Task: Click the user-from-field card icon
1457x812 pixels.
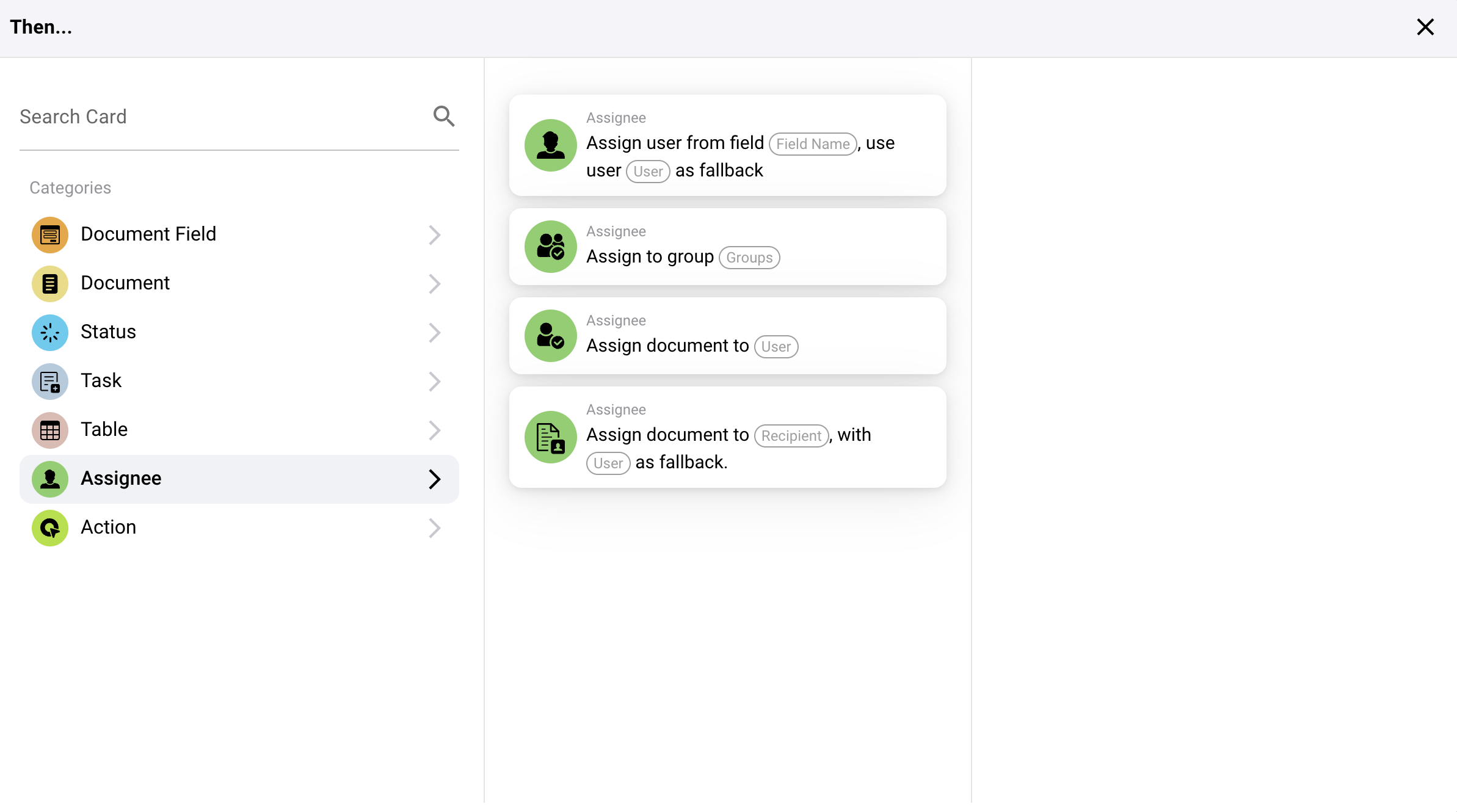Action: point(550,145)
